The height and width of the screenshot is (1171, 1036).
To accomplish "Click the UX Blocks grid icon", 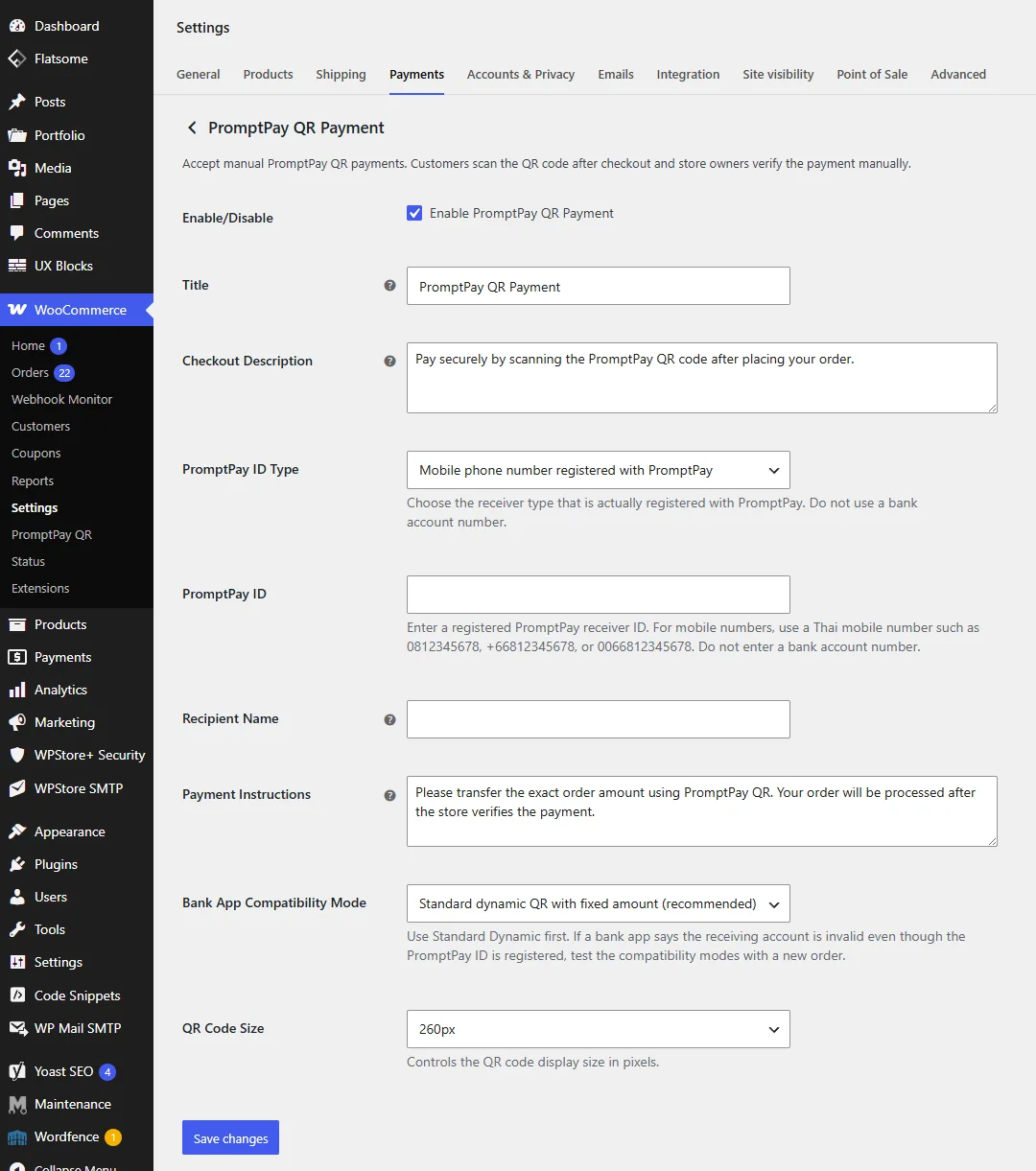I will pyautogui.click(x=17, y=266).
